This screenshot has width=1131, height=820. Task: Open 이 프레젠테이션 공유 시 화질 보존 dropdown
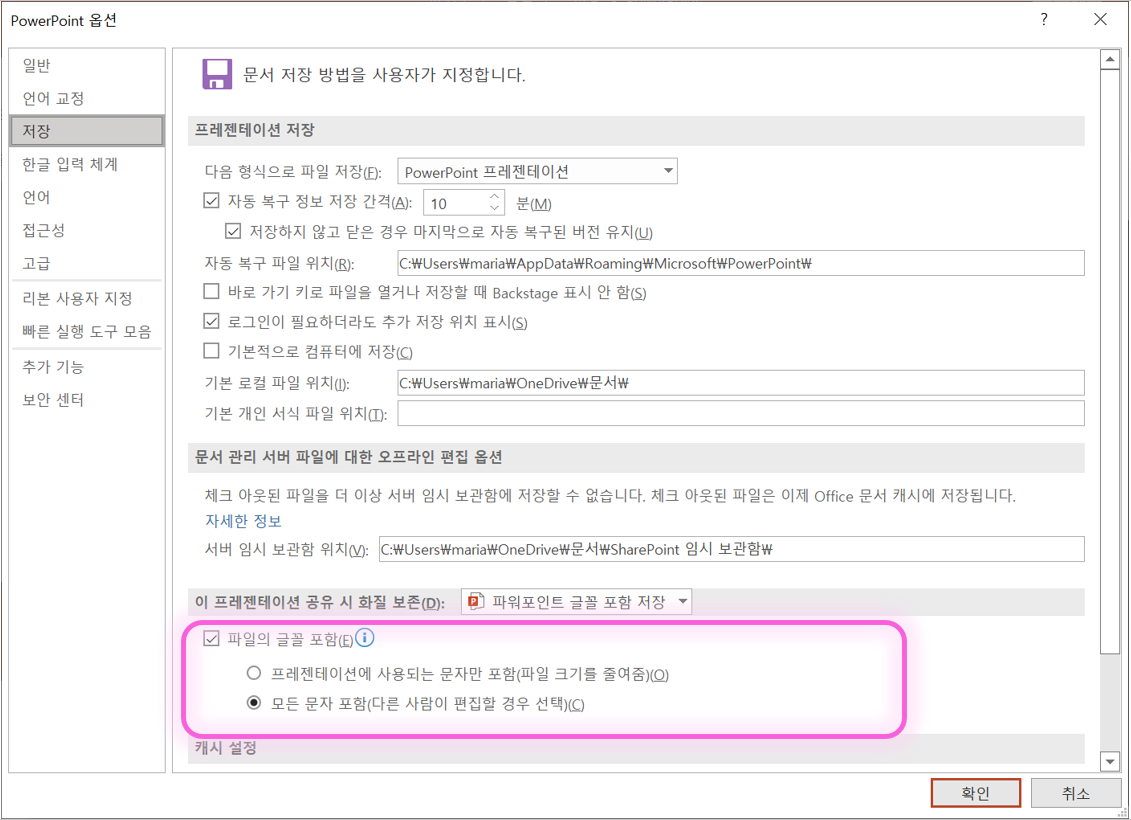[576, 601]
